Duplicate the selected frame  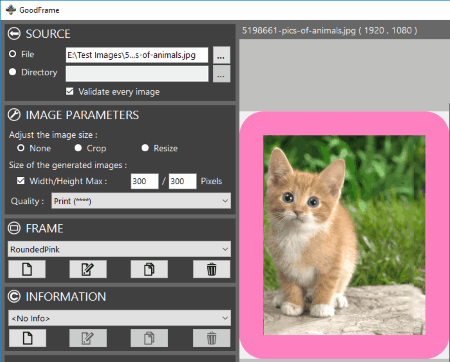coord(149,269)
